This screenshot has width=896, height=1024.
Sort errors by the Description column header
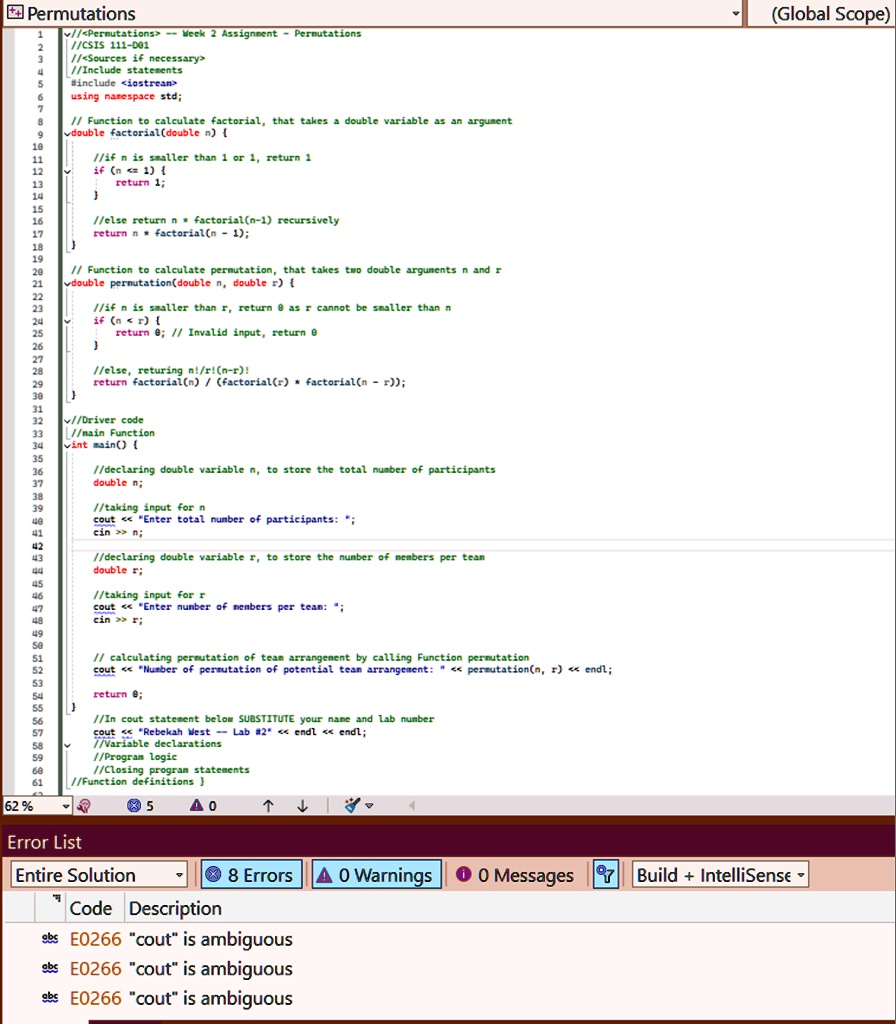175,908
